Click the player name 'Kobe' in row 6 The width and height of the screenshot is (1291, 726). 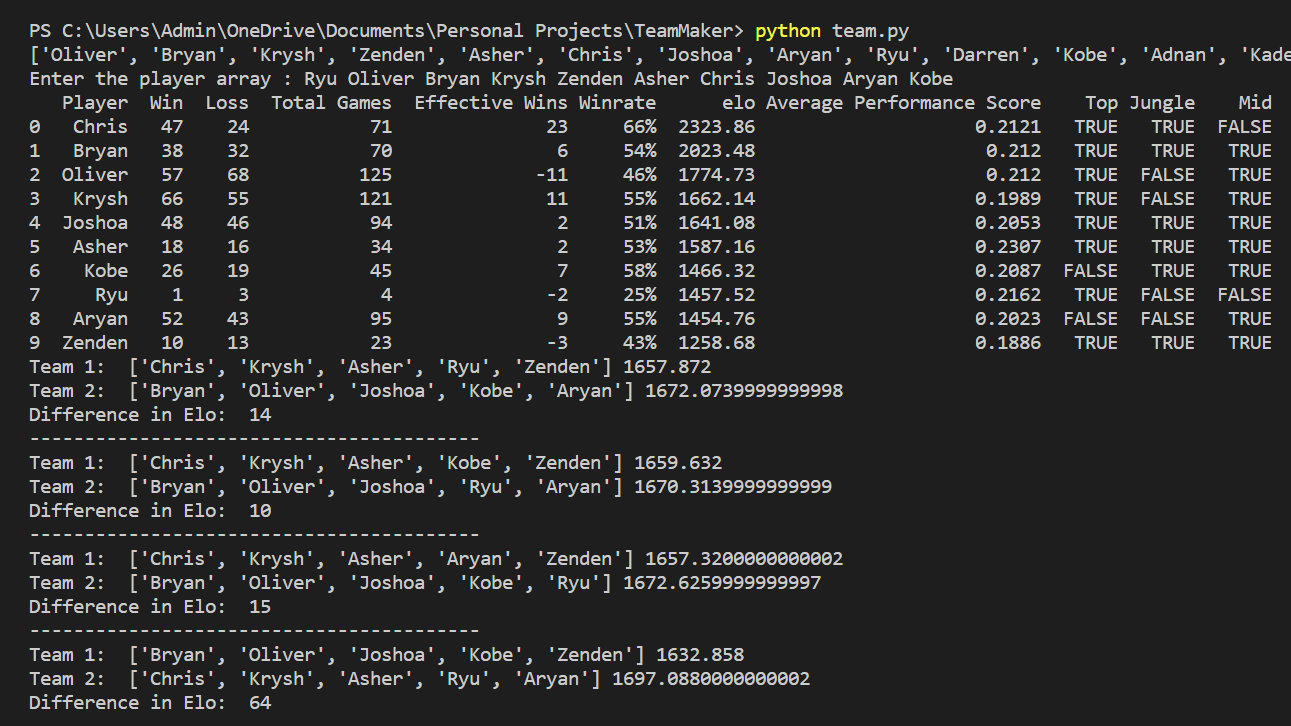(106, 271)
